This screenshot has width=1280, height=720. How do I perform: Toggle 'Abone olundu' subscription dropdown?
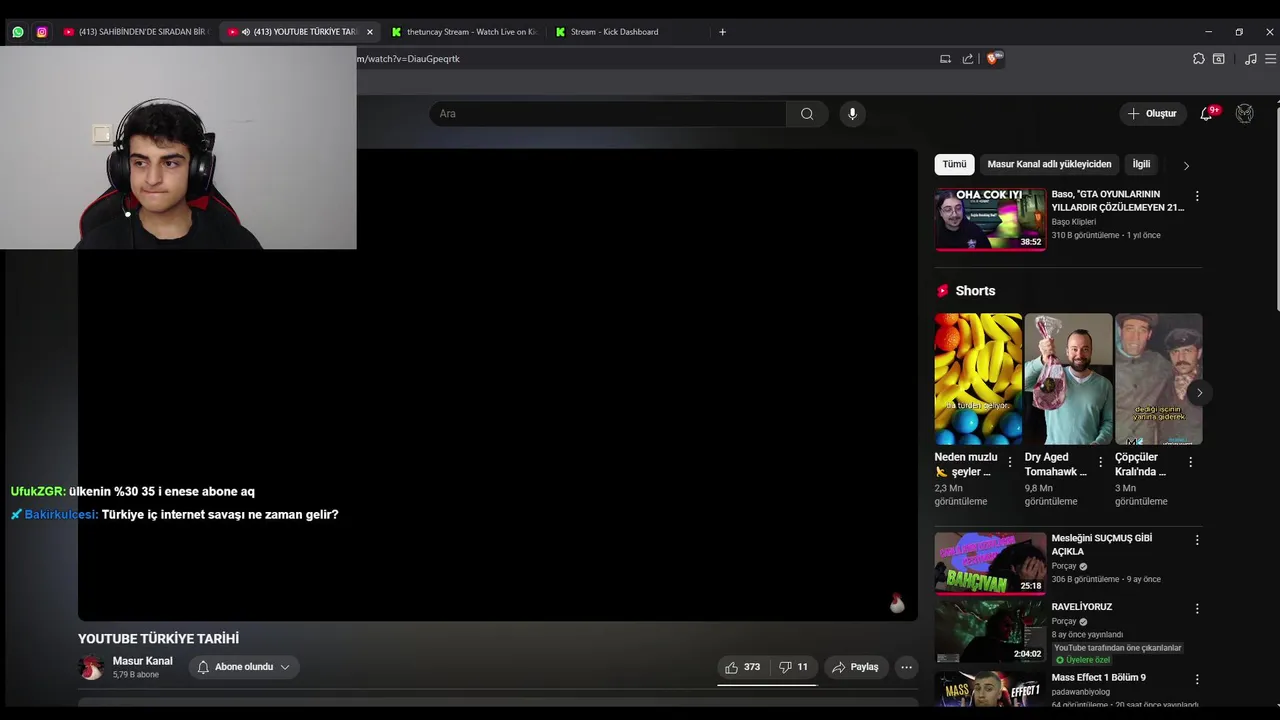point(244,667)
